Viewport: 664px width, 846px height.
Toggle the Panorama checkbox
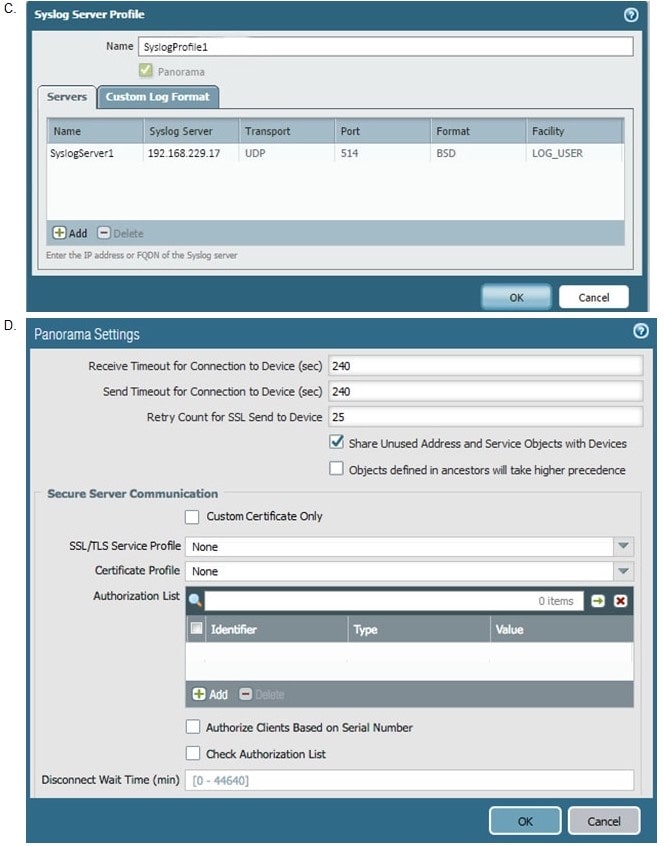pyautogui.click(x=146, y=71)
